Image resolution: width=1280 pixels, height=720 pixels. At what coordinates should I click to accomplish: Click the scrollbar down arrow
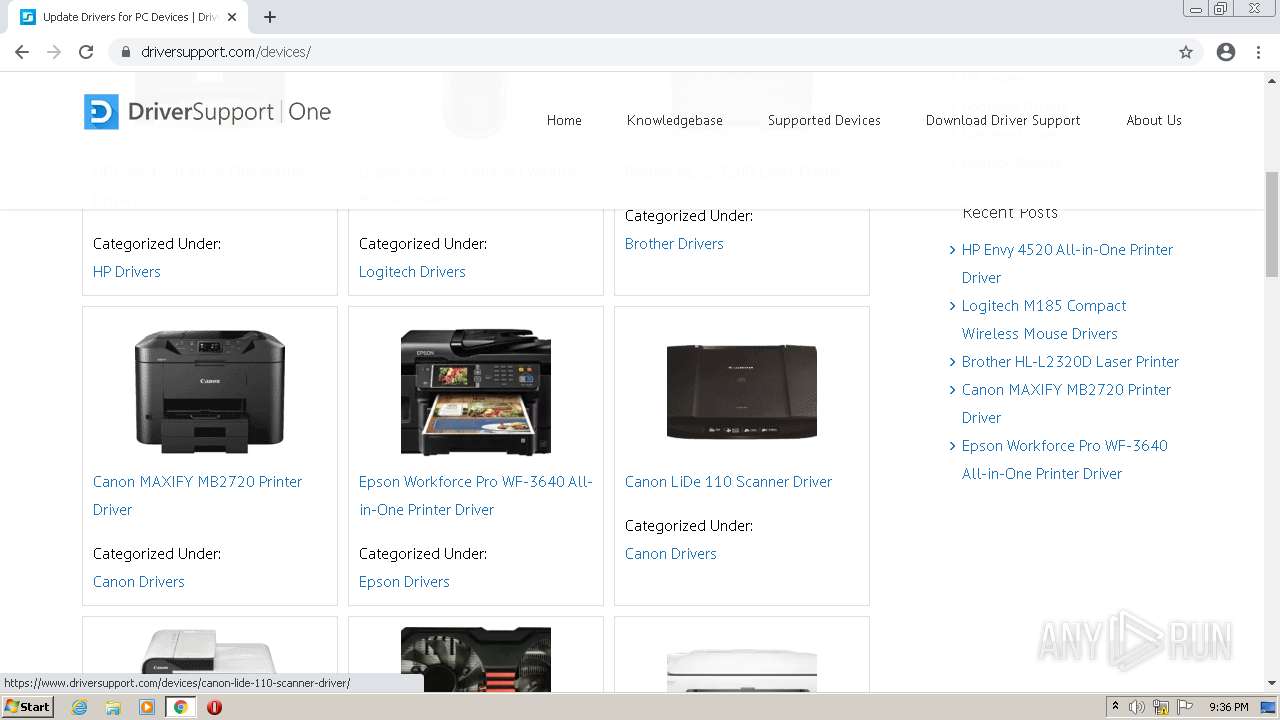click(1272, 684)
